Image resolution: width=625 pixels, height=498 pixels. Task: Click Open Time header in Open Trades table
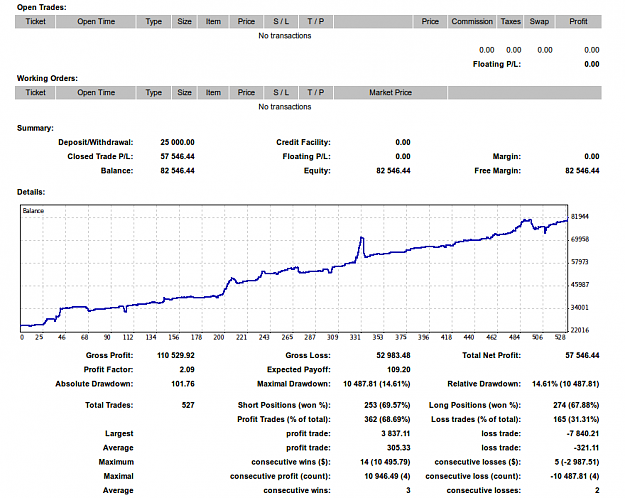96,22
